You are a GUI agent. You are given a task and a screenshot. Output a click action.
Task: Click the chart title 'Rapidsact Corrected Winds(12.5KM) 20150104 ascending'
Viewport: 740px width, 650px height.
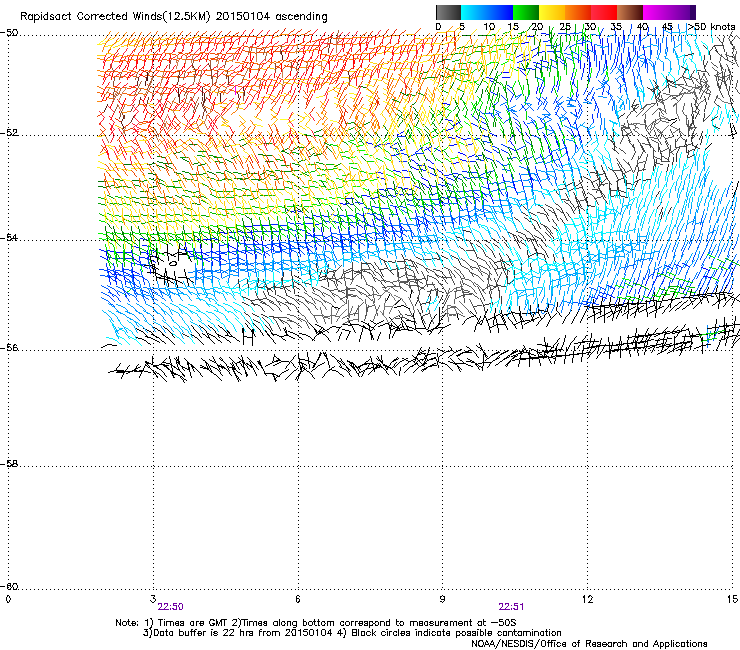point(174,17)
